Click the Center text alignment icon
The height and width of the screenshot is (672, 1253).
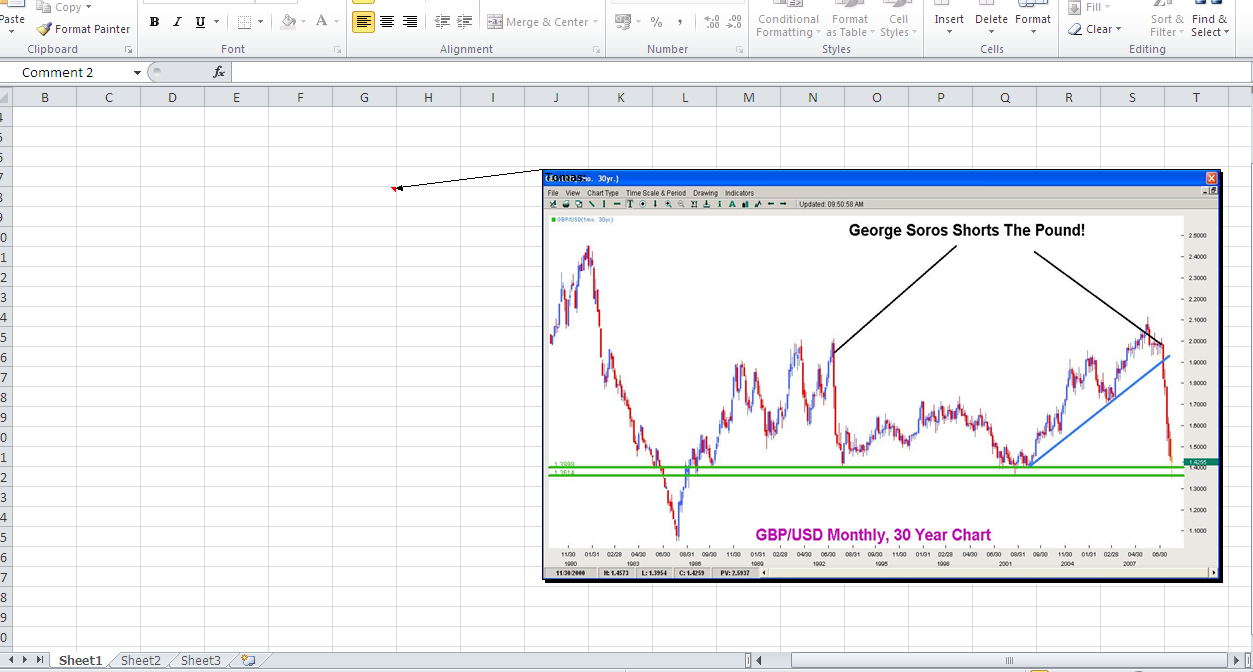(387, 21)
